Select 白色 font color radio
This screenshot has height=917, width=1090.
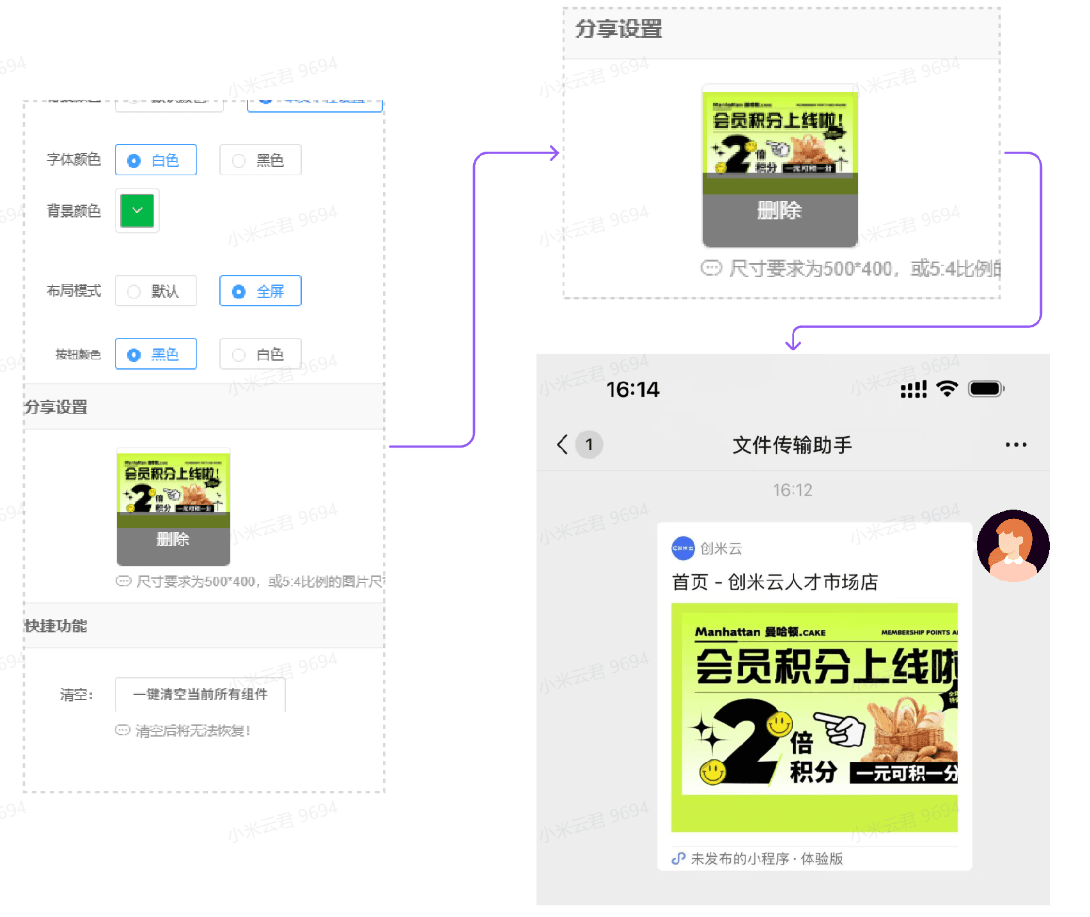[x=156, y=160]
